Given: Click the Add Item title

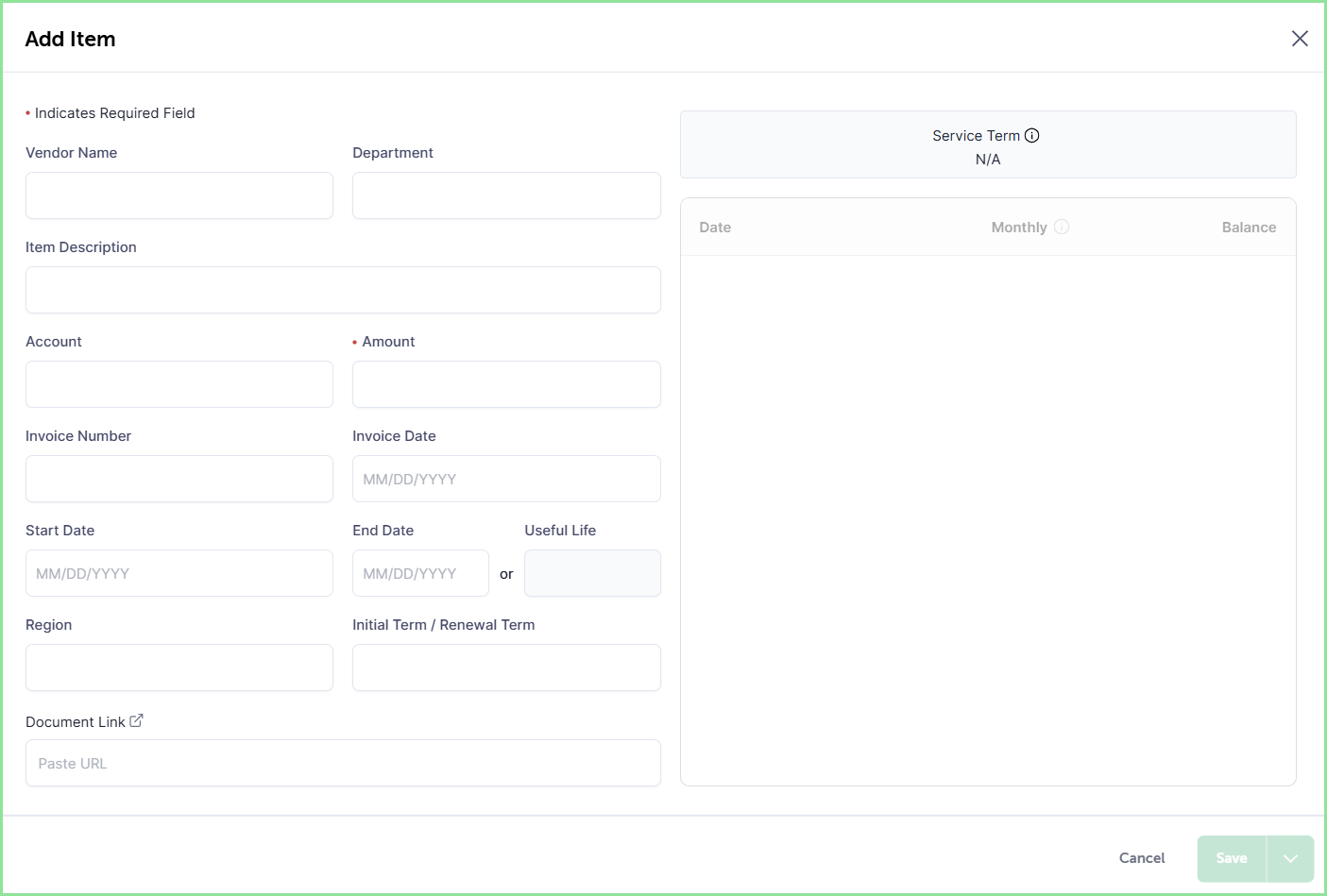Looking at the screenshot, I should pos(70,39).
